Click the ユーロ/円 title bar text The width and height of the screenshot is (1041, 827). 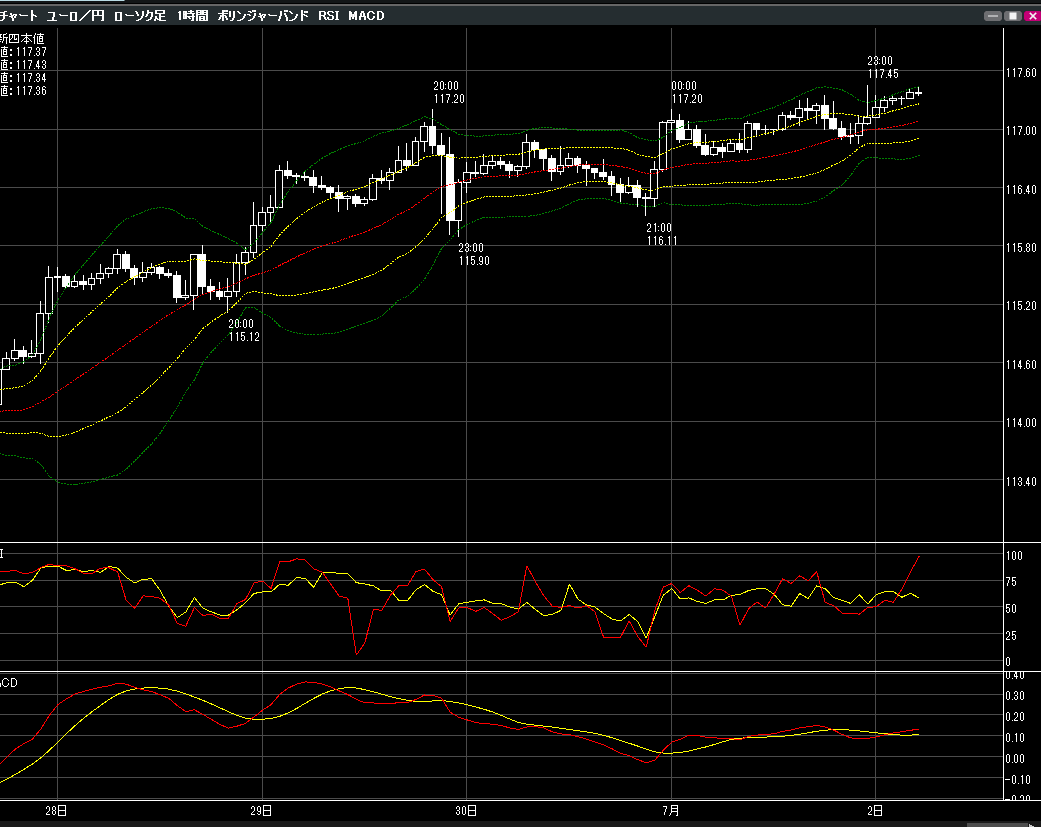click(x=75, y=16)
